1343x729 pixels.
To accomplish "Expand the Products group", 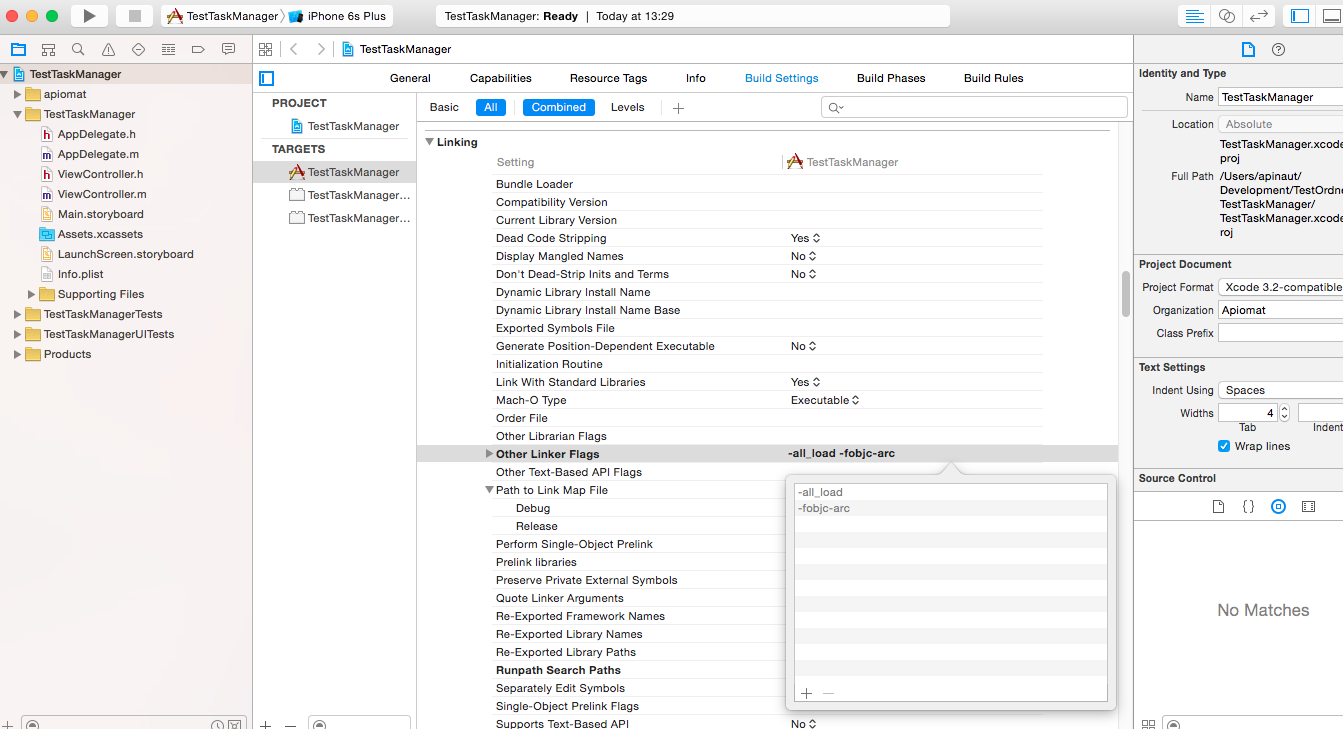I will tap(17, 354).
